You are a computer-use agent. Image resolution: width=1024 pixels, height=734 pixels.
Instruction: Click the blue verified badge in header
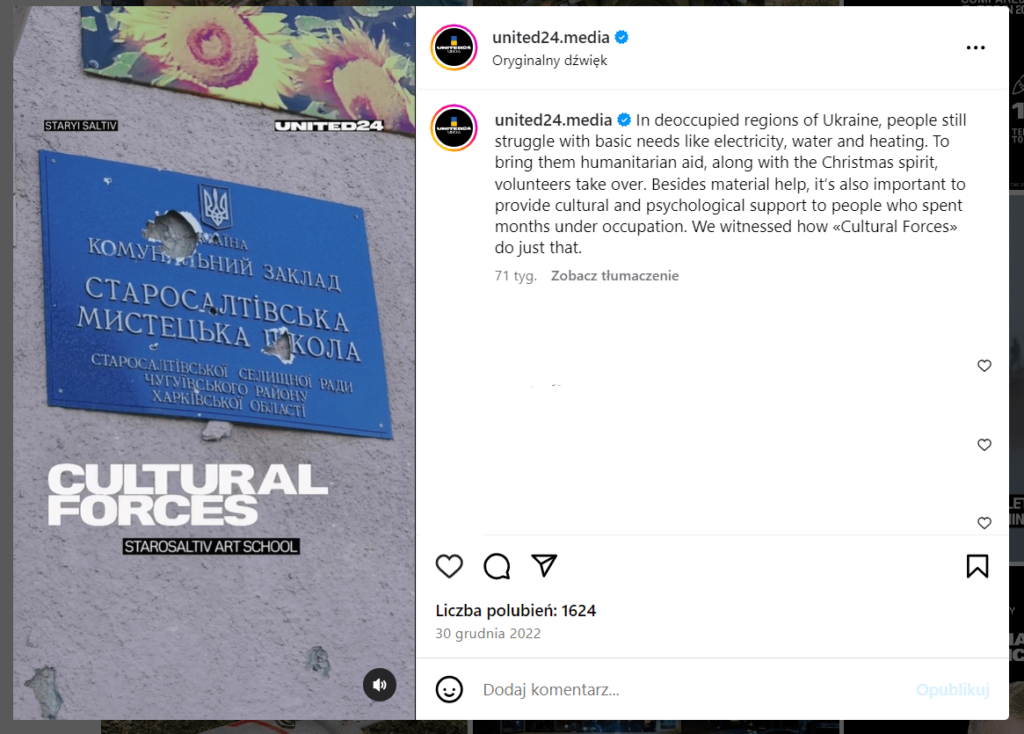click(622, 37)
